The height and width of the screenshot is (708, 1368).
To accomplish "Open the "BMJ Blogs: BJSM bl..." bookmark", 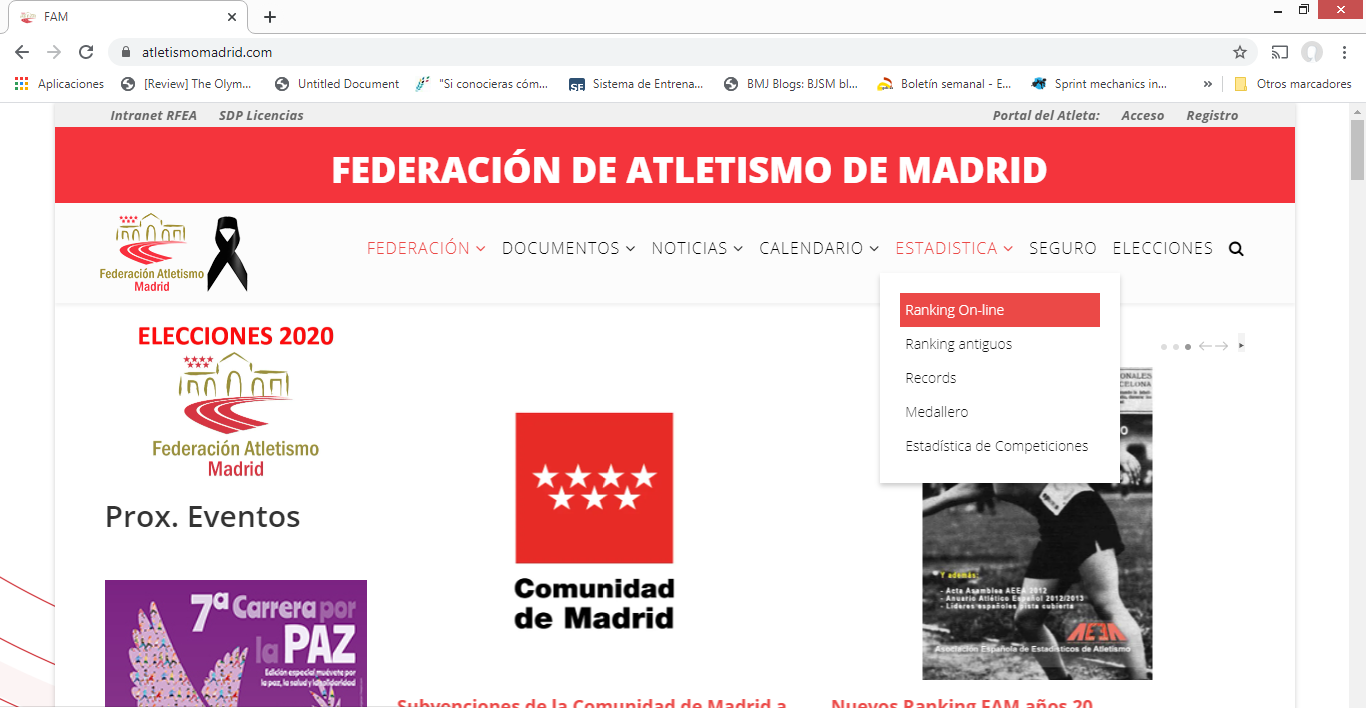I will (x=791, y=84).
